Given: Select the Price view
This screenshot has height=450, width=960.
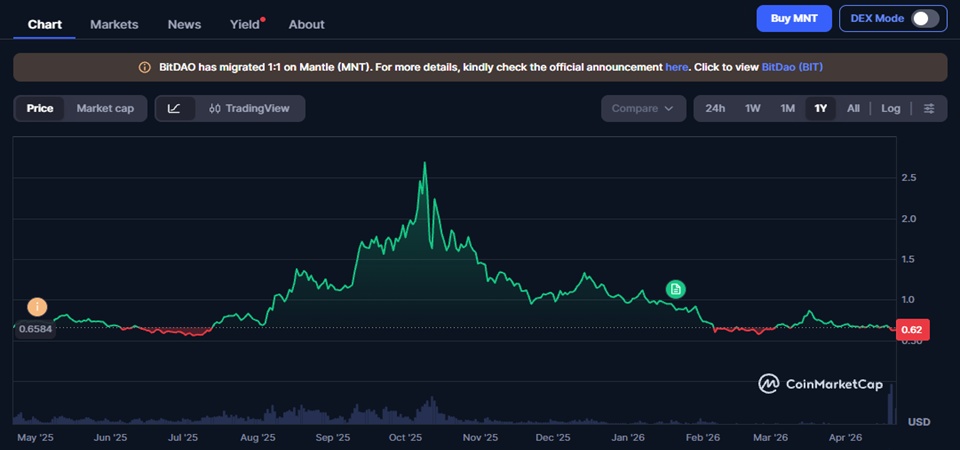Looking at the screenshot, I should (x=40, y=108).
